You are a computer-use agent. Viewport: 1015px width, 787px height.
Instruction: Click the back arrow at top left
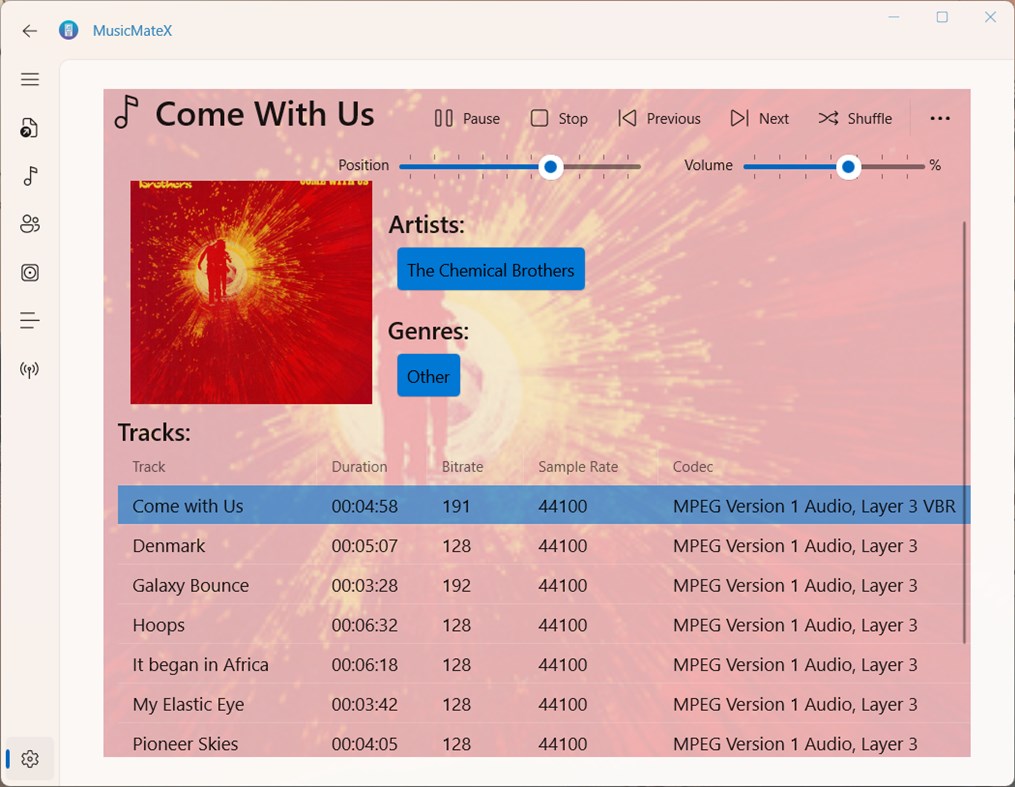29,31
